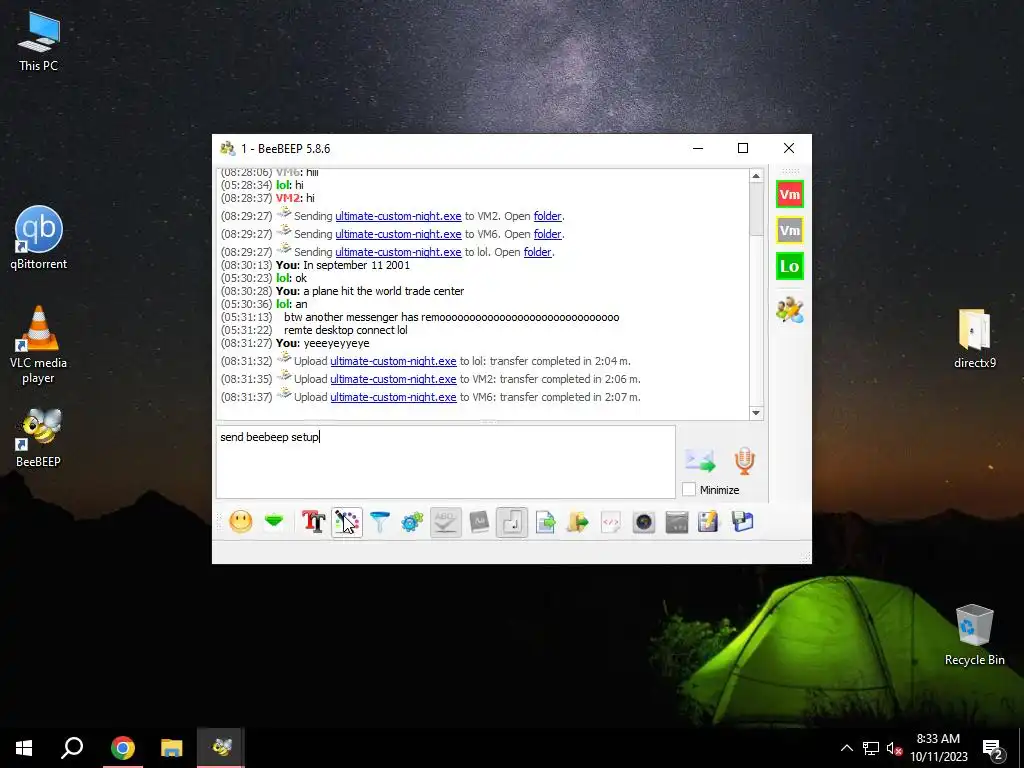Image resolution: width=1024 pixels, height=768 pixels.
Task: Toggle the Enter key send option
Action: [x=512, y=522]
